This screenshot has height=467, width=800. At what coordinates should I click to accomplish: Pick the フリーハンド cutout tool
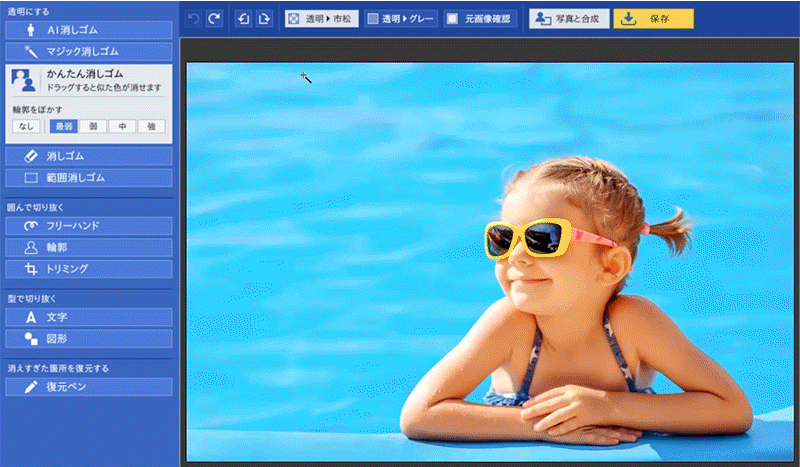coord(88,226)
